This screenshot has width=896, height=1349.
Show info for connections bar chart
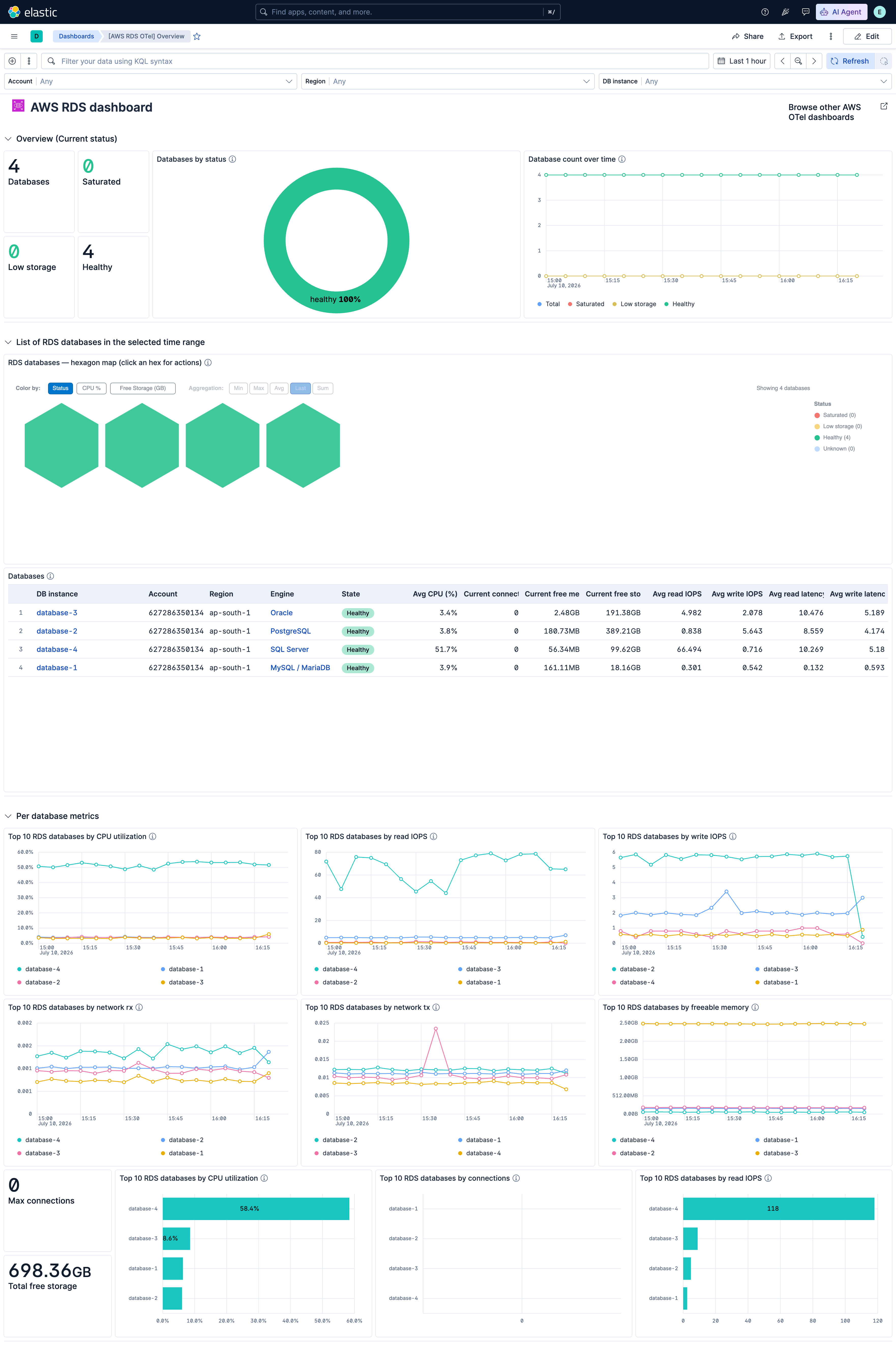point(516,1178)
